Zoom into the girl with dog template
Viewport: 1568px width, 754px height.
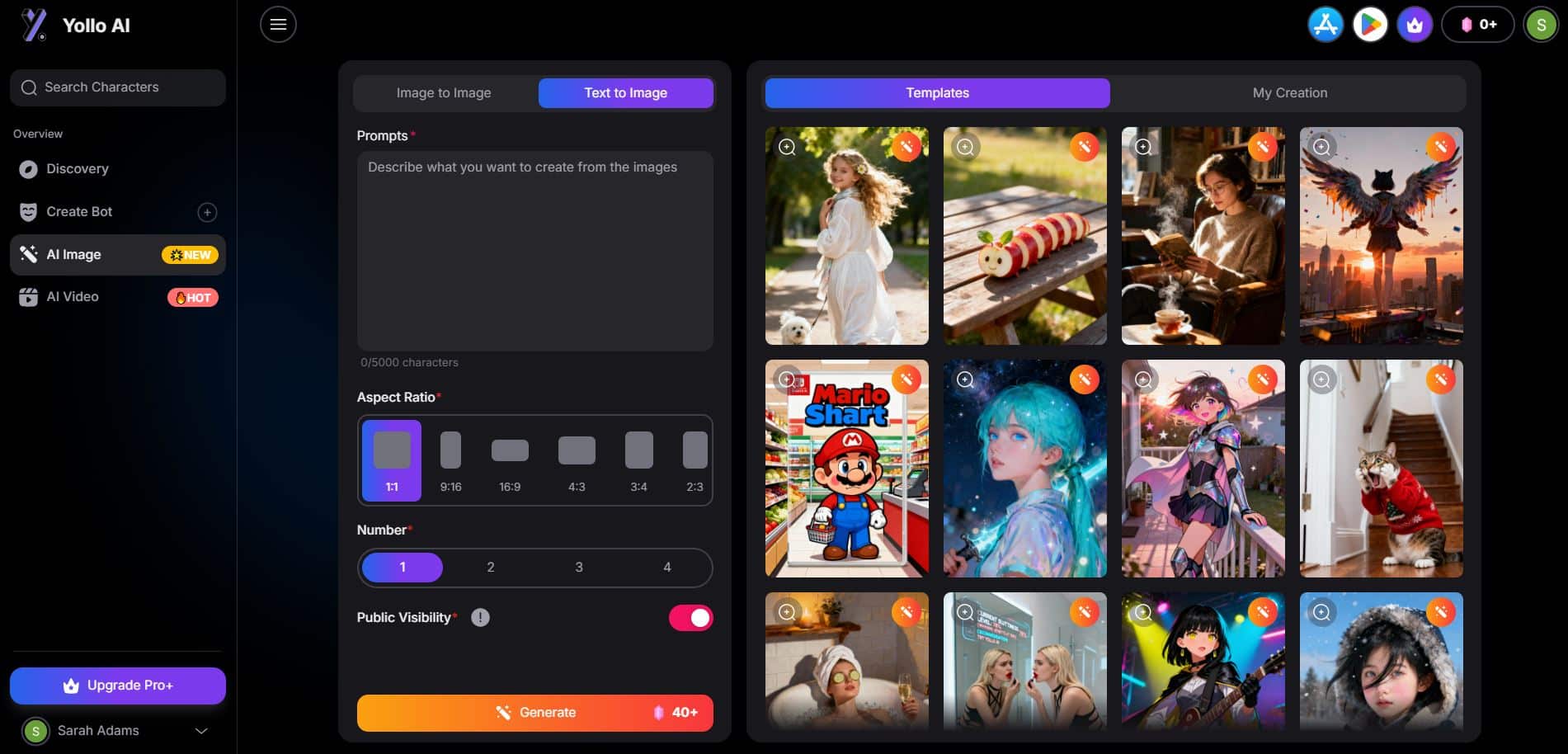click(788, 147)
